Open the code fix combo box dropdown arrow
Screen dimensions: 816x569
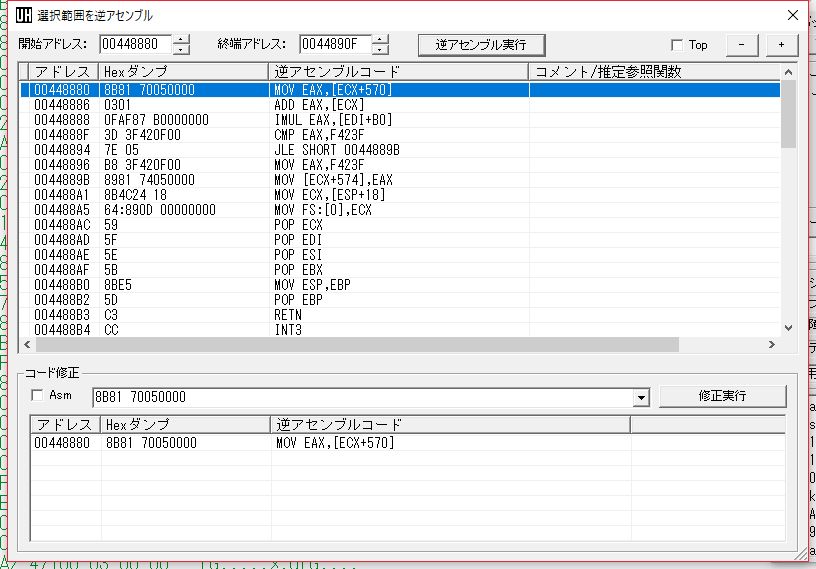pyautogui.click(x=642, y=398)
